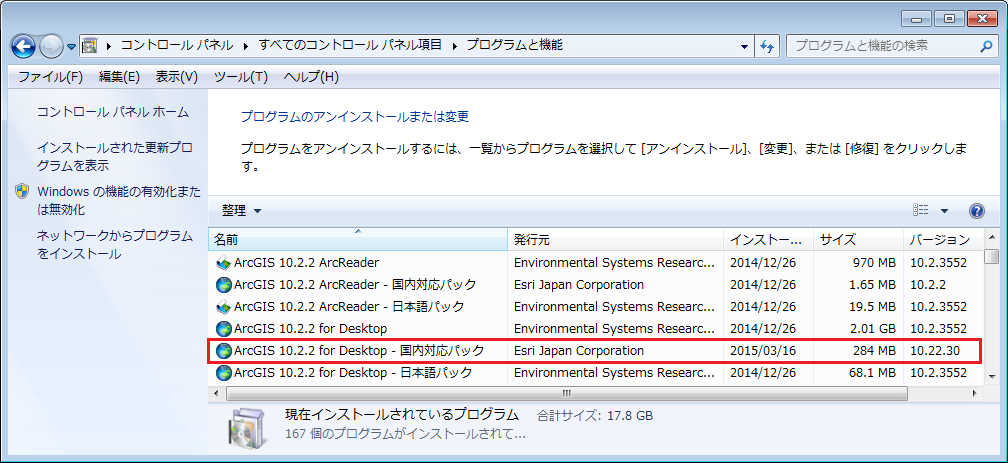Click left arrow of horizontal scrollbar
Viewport: 1008px width, 463px height.
[216, 392]
